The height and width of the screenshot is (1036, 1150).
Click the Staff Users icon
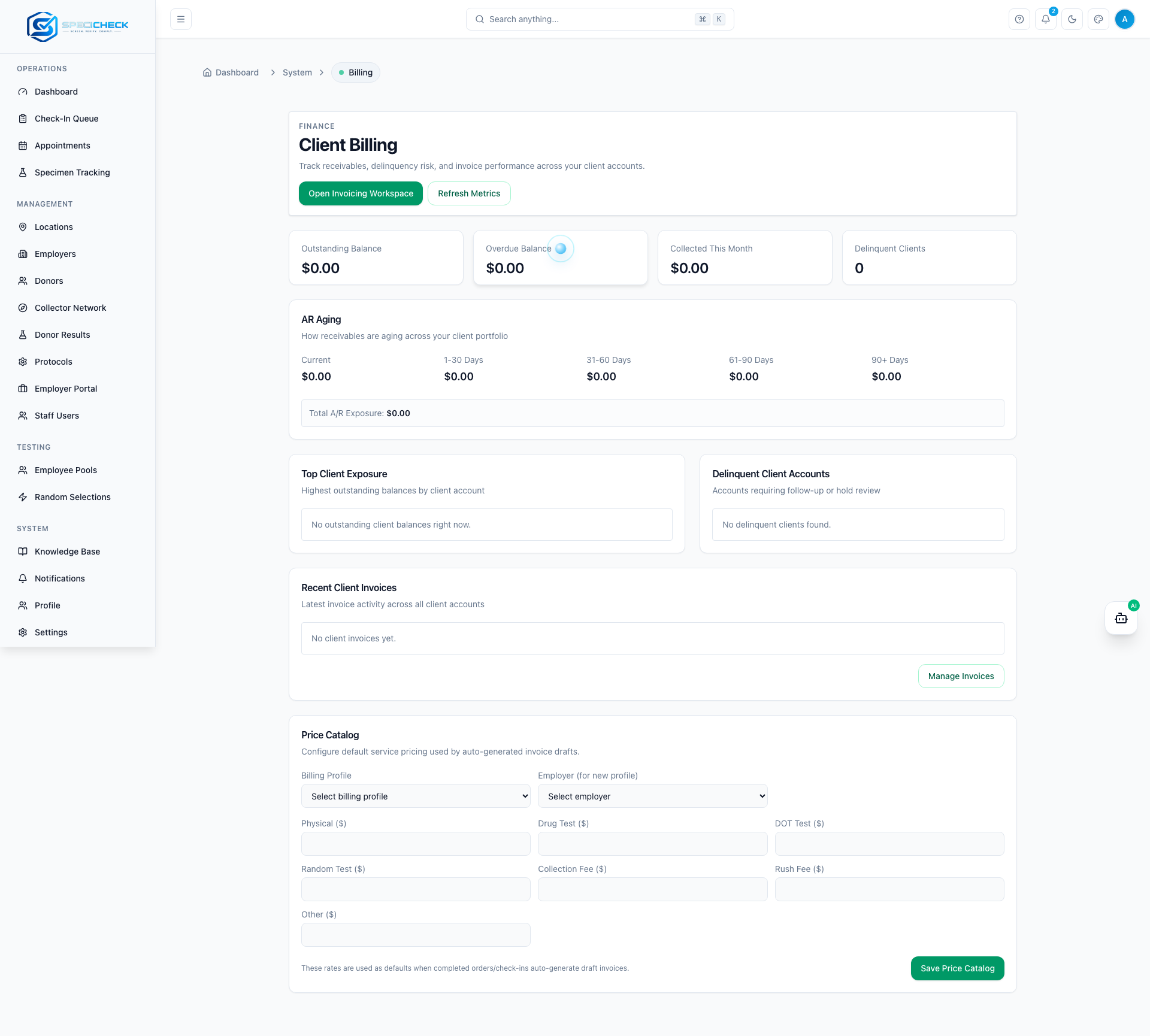[23, 416]
